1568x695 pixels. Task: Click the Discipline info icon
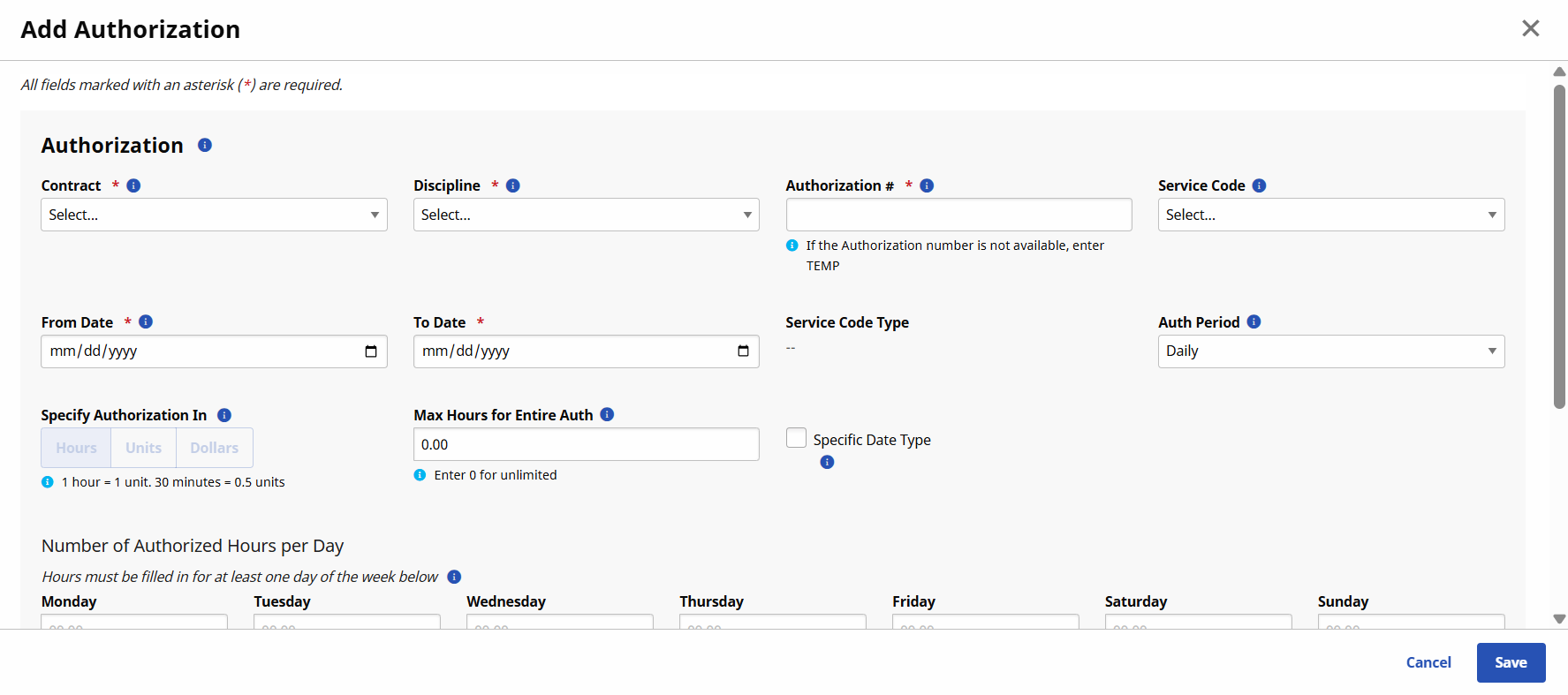(513, 185)
